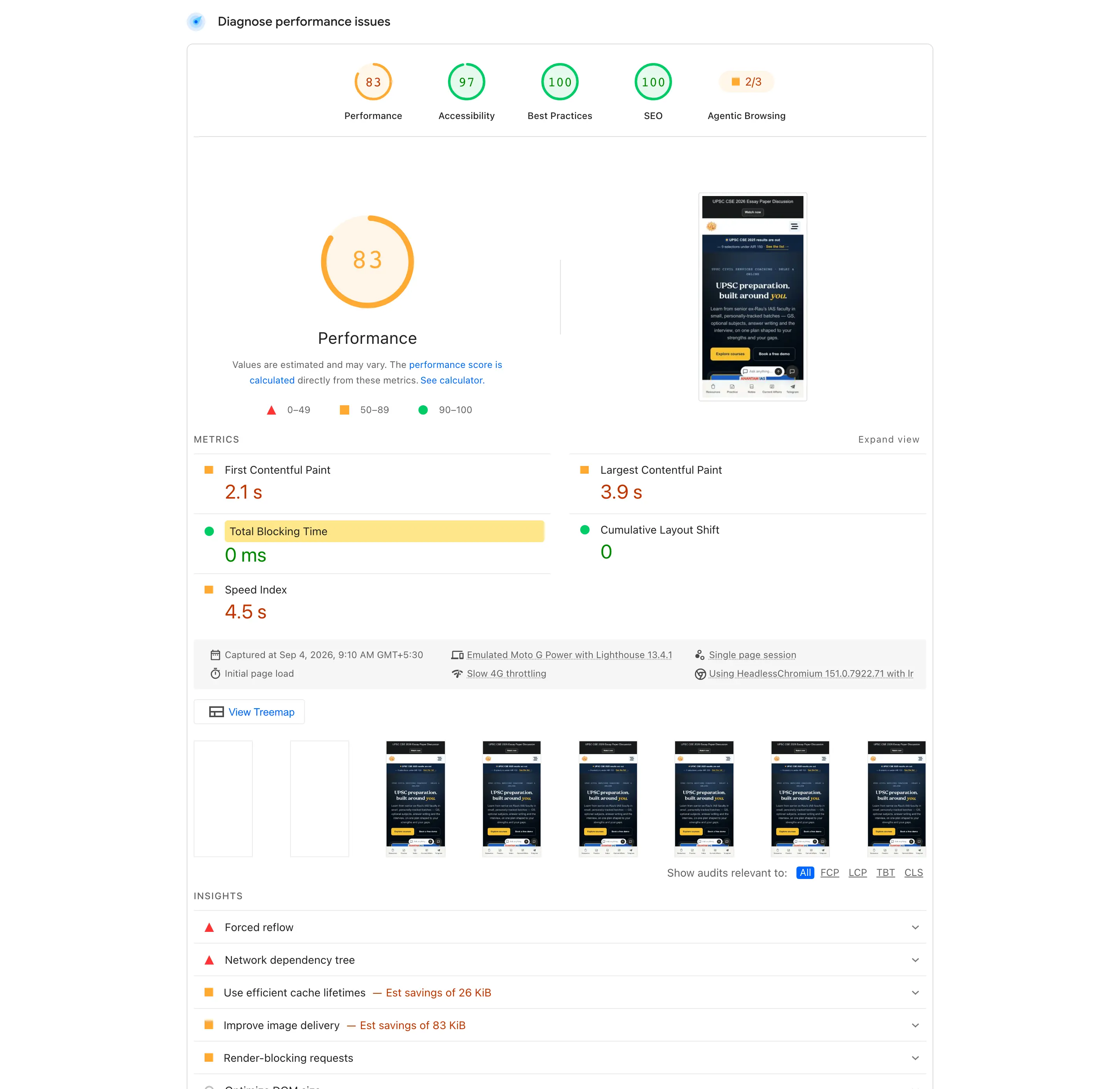The width and height of the screenshot is (1120, 1089).
Task: Select the SEO score gauge
Action: (653, 82)
